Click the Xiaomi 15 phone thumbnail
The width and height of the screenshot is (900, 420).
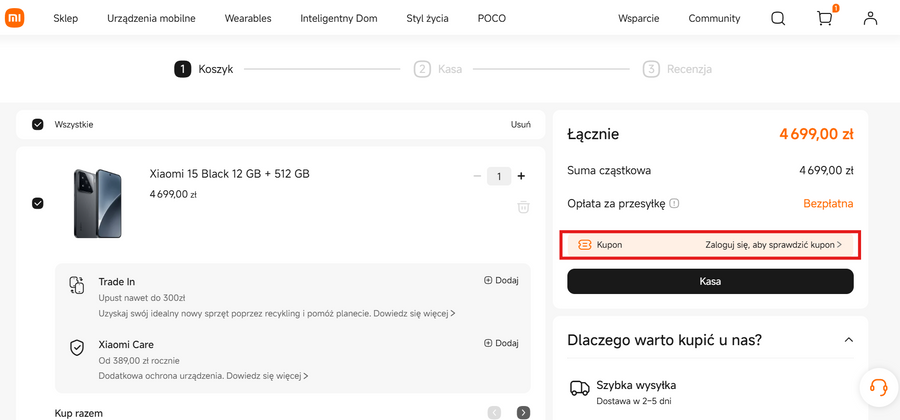[97, 203]
